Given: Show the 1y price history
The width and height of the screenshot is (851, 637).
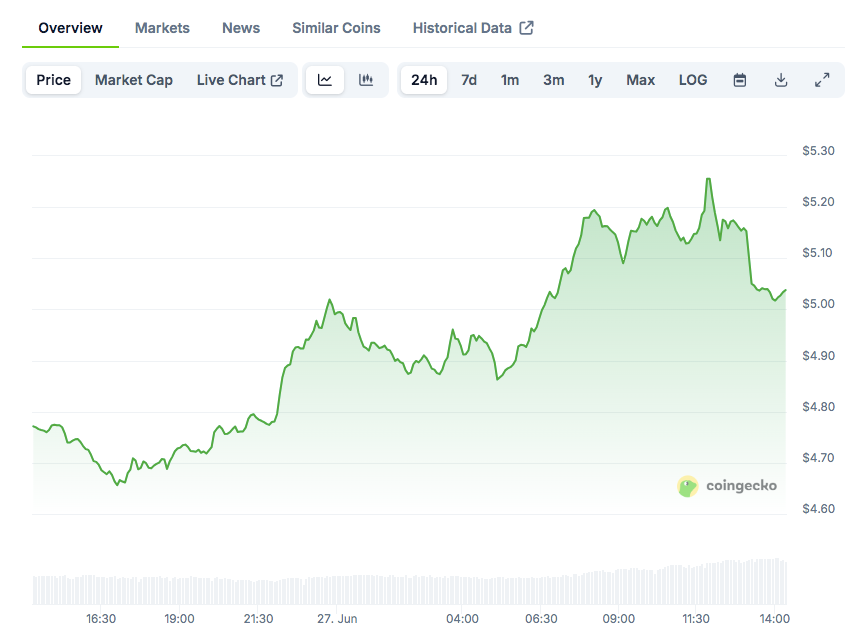Looking at the screenshot, I should (x=595, y=80).
